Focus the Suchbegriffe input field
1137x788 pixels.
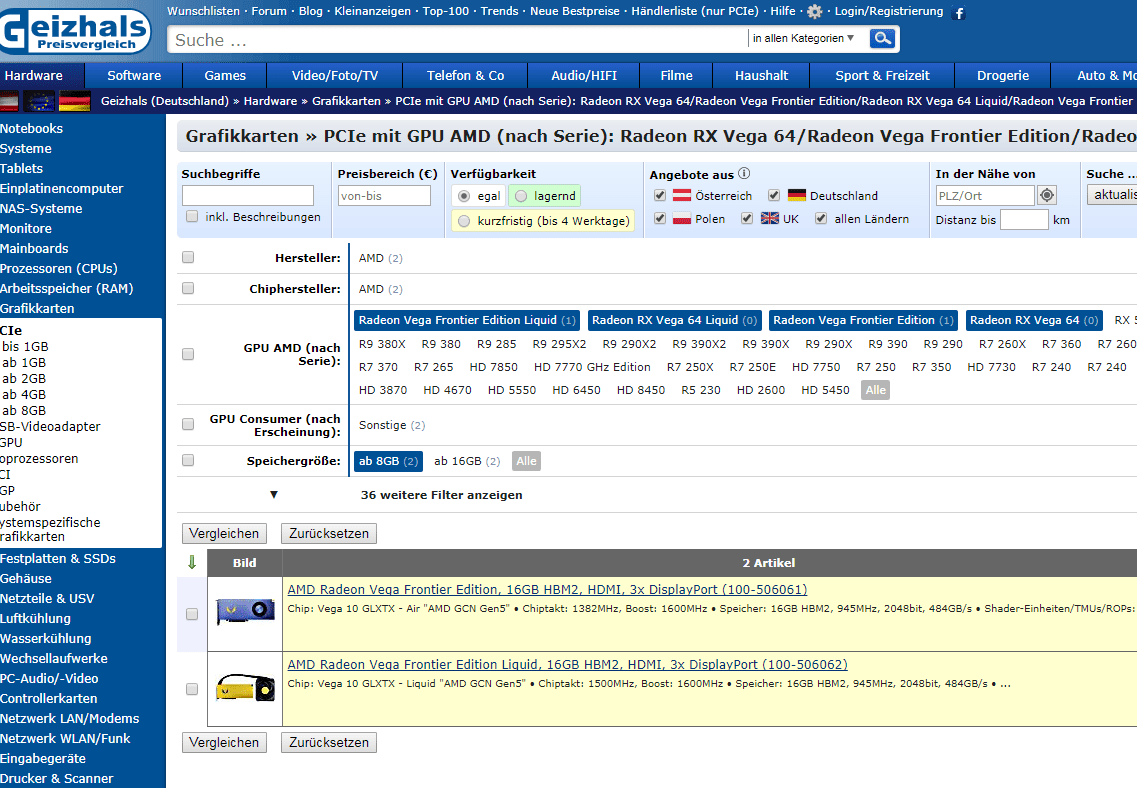pyautogui.click(x=248, y=196)
